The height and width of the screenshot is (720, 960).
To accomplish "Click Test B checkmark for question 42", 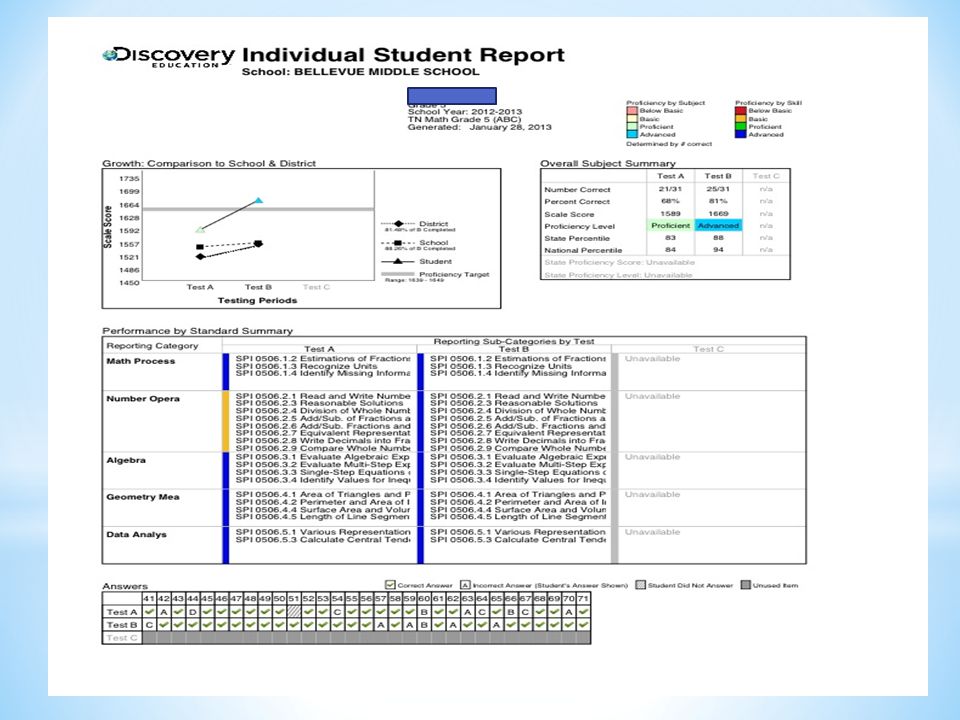I will click(x=163, y=624).
